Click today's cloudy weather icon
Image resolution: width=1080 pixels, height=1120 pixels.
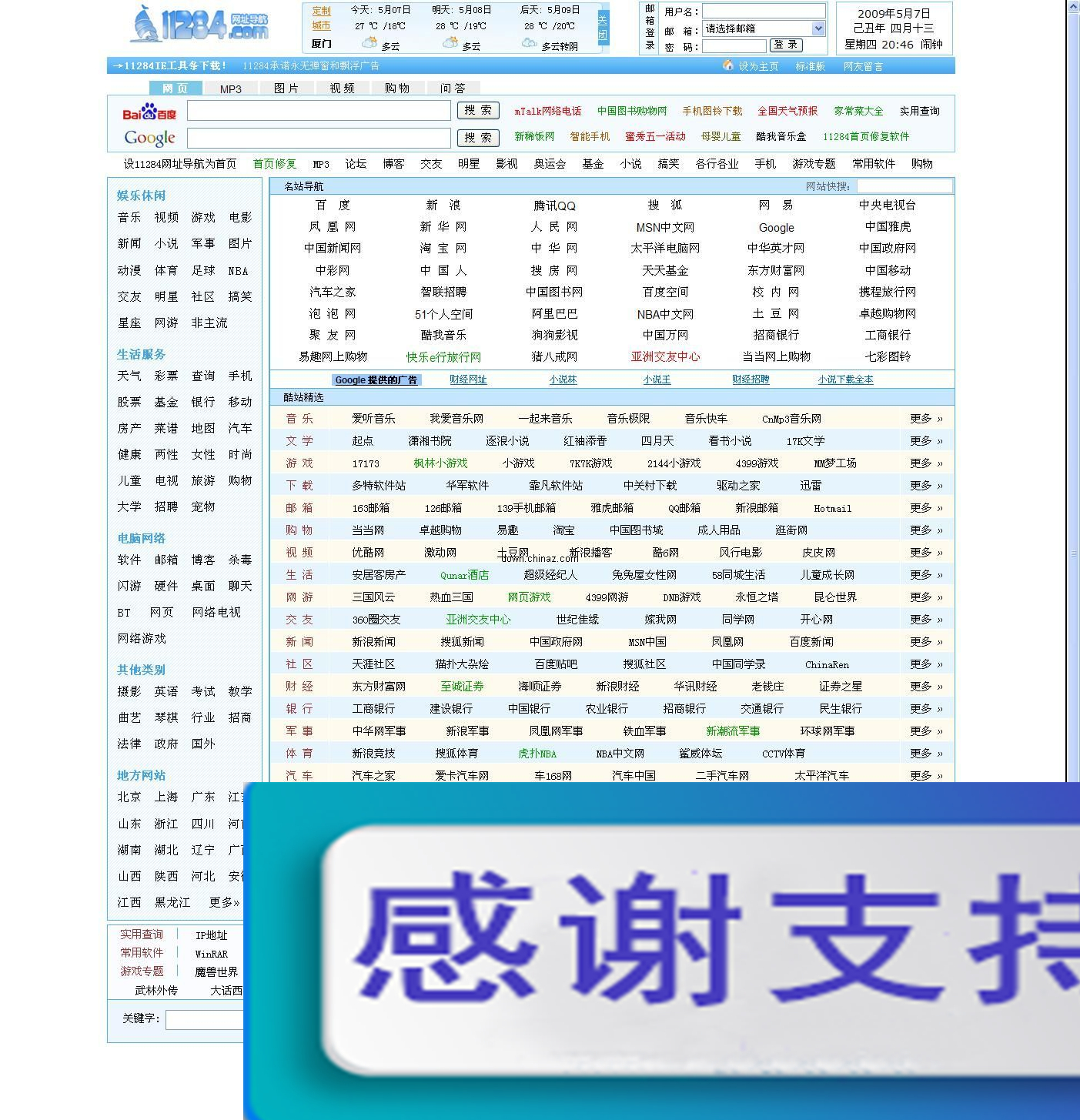(369, 44)
